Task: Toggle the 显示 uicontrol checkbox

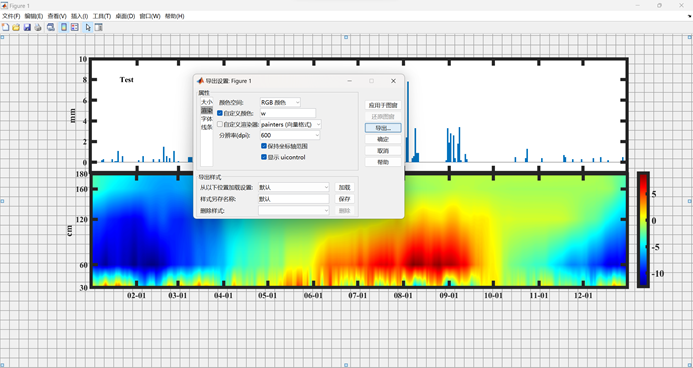Action: click(264, 157)
